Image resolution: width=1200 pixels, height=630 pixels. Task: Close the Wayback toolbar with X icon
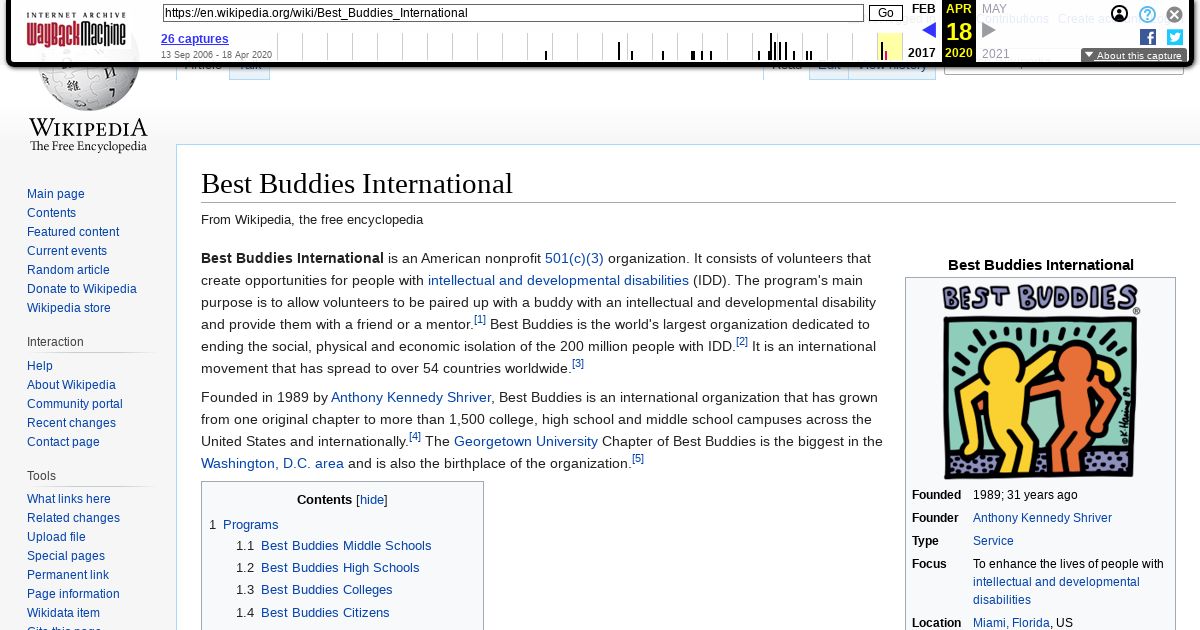[x=1175, y=14]
